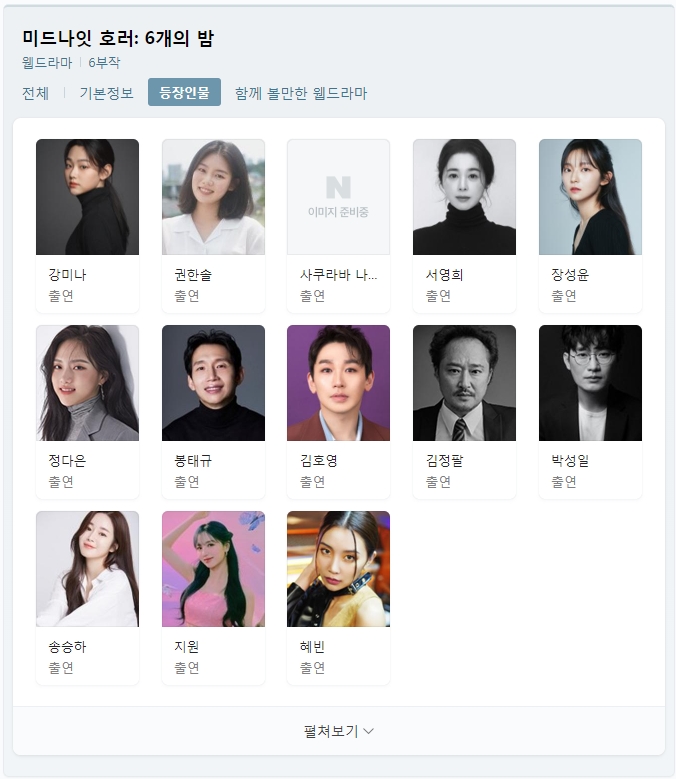Open the 서영희 profile photo
Screen dimensions: 676x779
coord(464,197)
